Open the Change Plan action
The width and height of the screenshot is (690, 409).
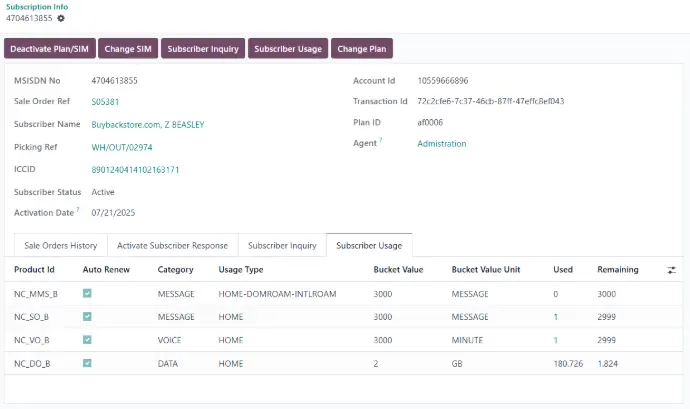(x=361, y=48)
